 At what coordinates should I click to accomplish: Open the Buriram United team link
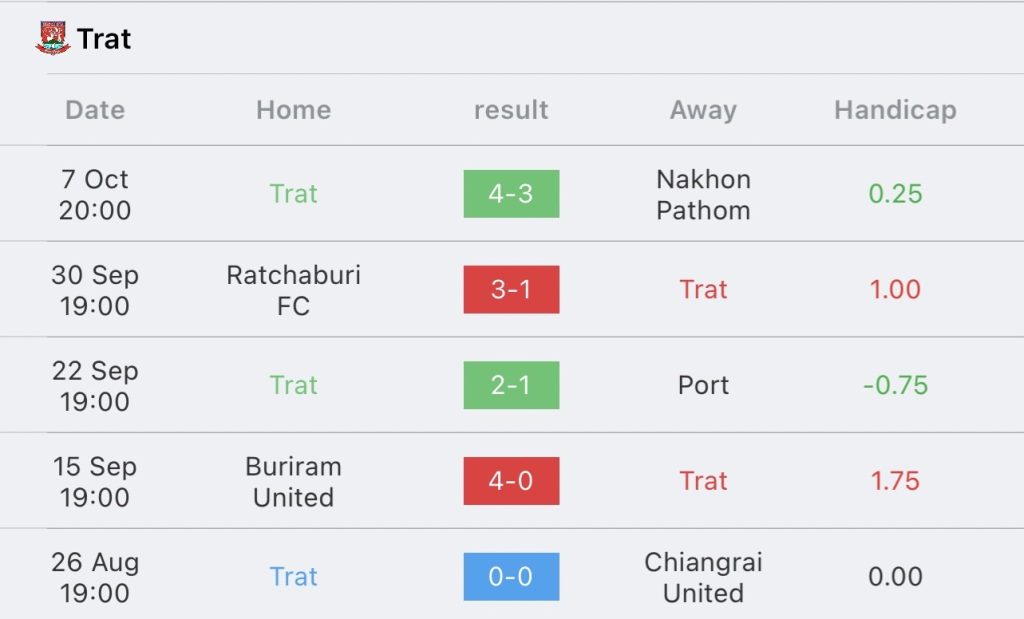point(293,482)
